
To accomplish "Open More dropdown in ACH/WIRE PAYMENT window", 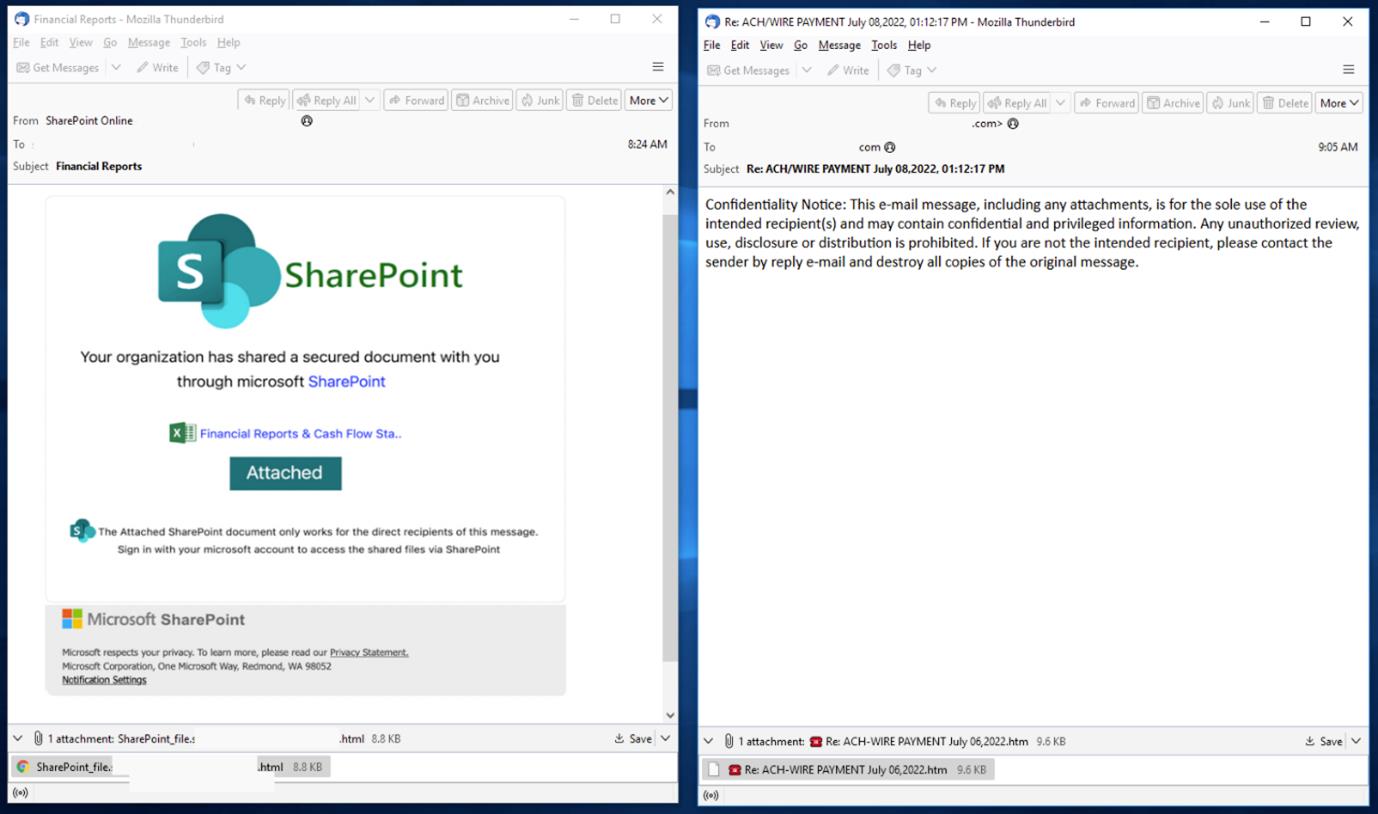I will pyautogui.click(x=1340, y=103).
